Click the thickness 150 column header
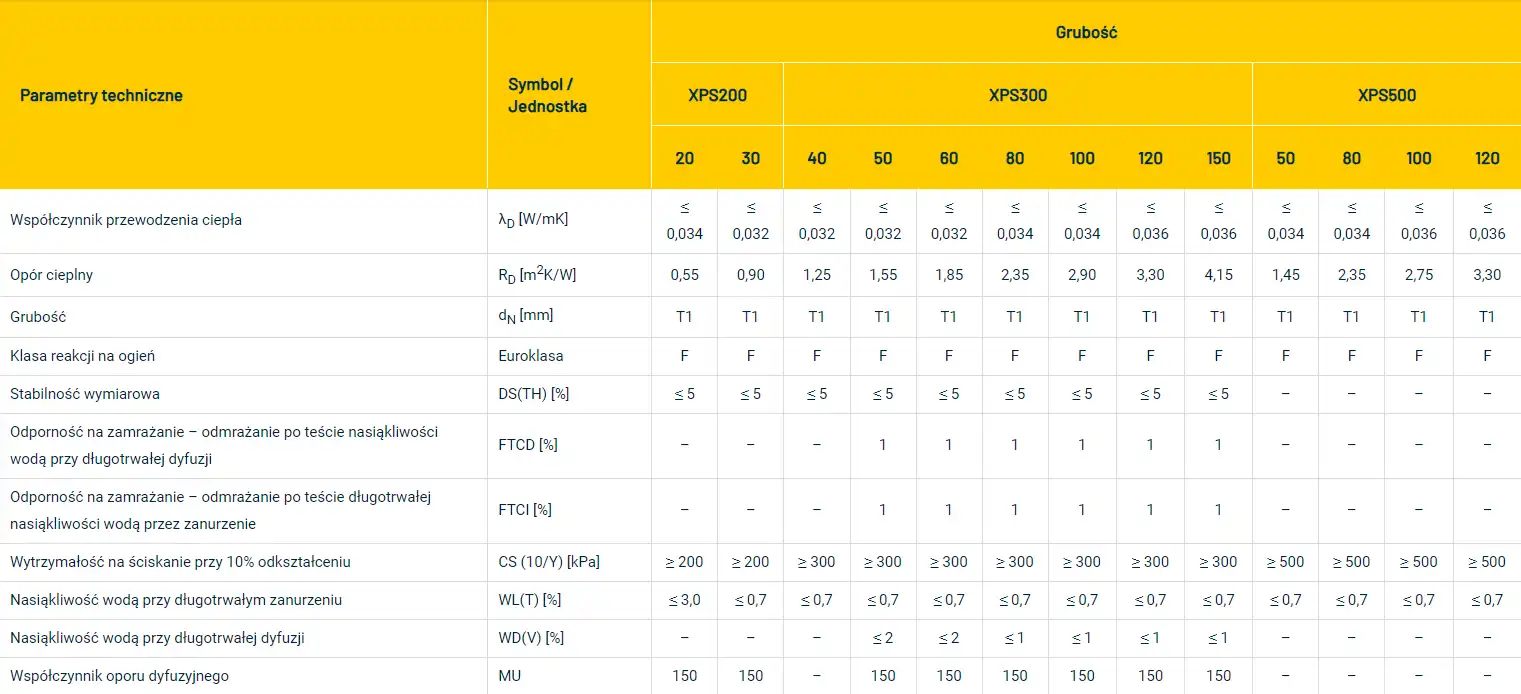The width and height of the screenshot is (1521, 694). pyautogui.click(x=1217, y=158)
